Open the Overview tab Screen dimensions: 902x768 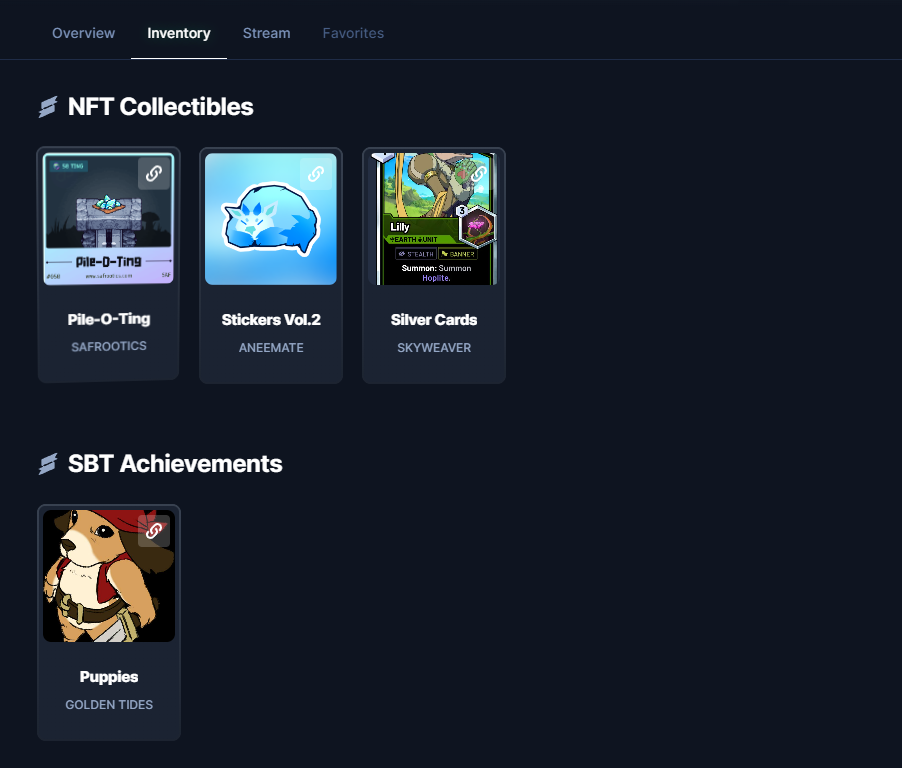83,33
